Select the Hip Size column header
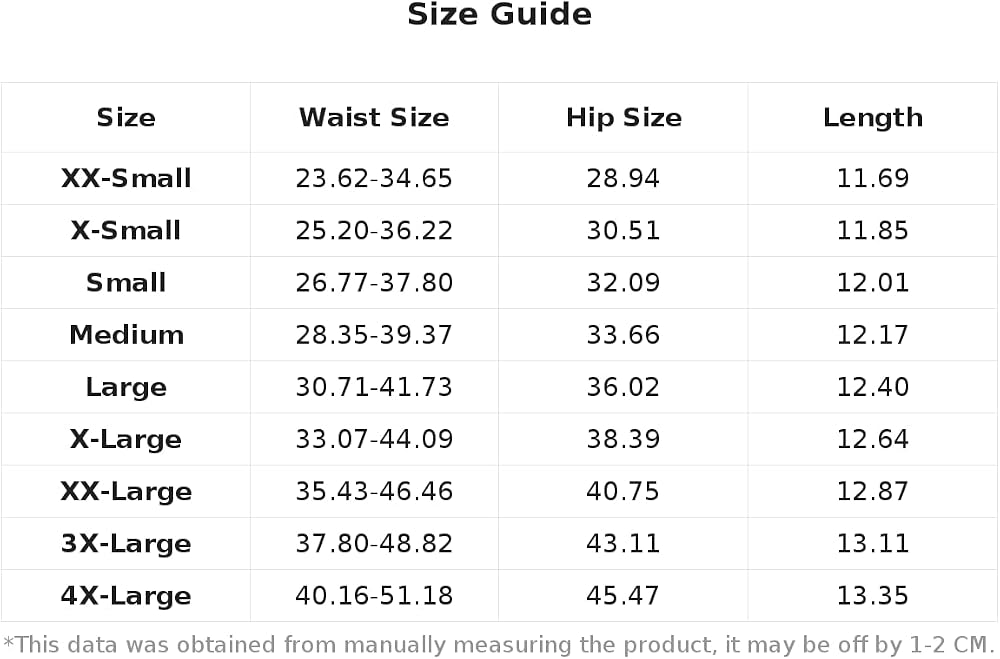Viewport: 1000px width, 659px height. [x=624, y=118]
